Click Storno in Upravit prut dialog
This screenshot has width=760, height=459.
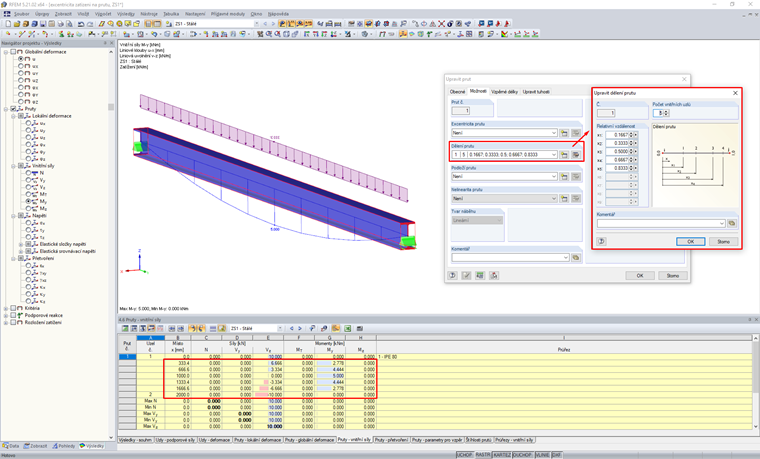[673, 275]
